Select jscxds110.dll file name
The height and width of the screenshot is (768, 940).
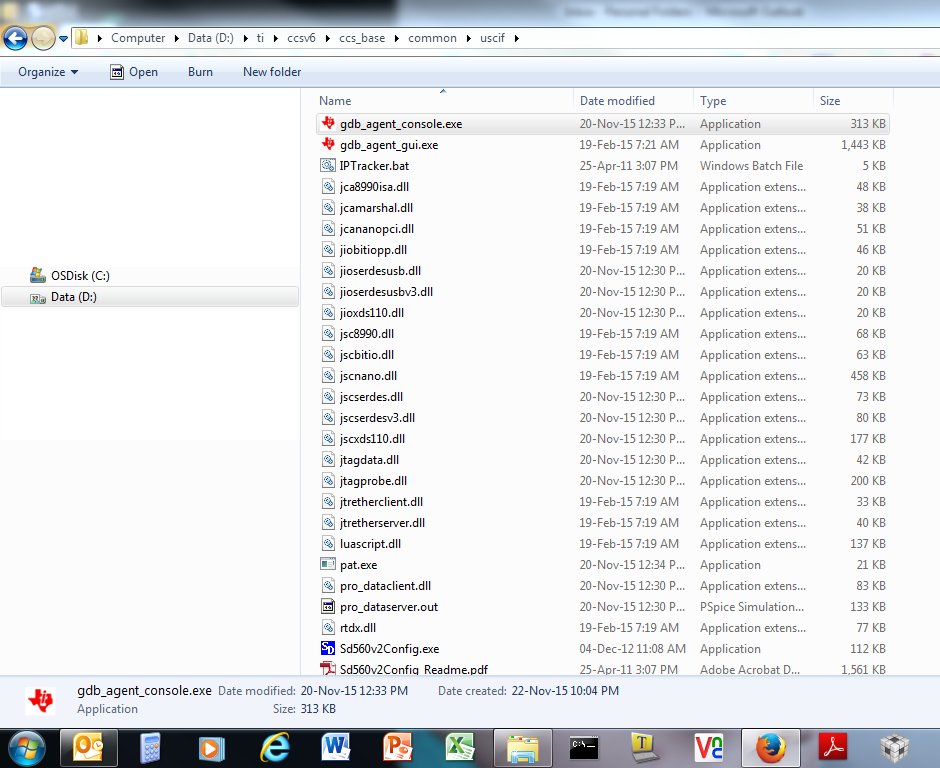[x=372, y=439]
